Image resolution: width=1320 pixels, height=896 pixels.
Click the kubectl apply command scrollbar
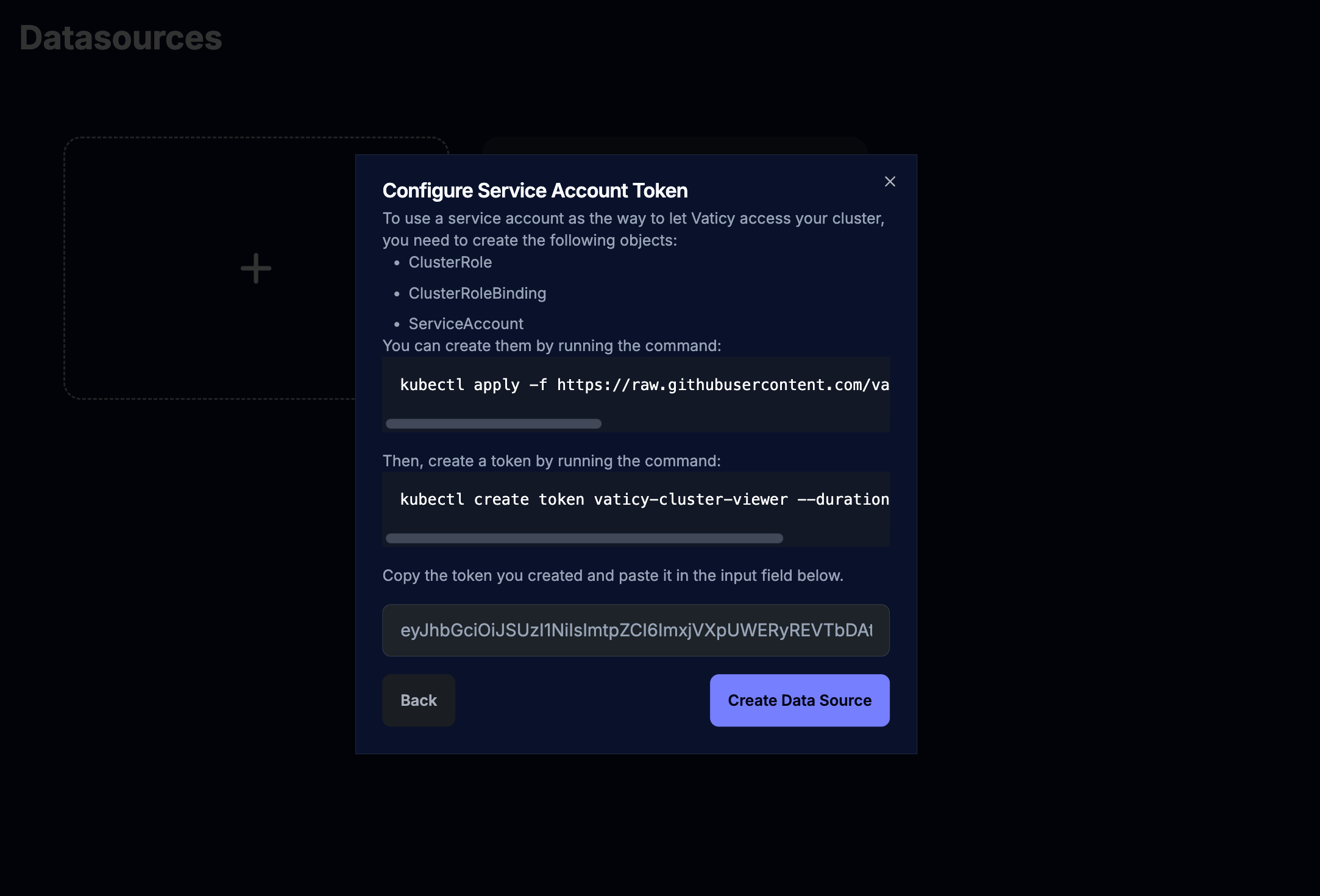494,424
